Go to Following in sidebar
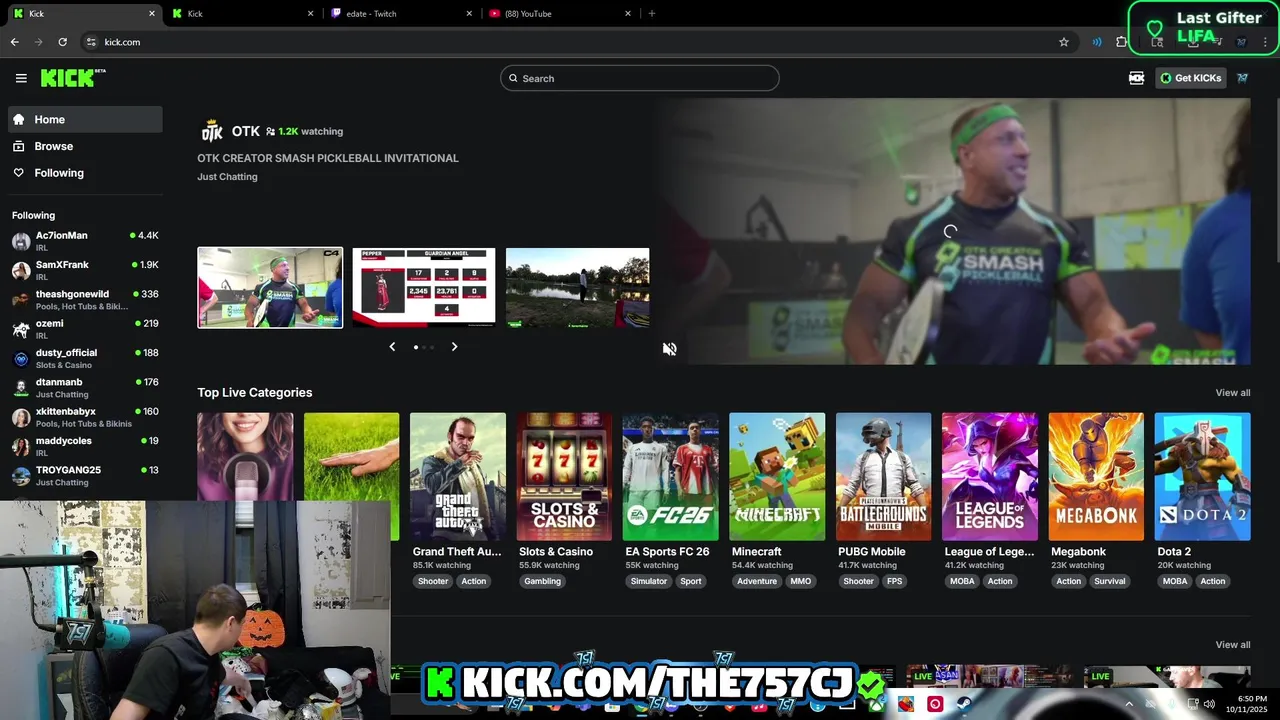The height and width of the screenshot is (720, 1280). coord(85,173)
